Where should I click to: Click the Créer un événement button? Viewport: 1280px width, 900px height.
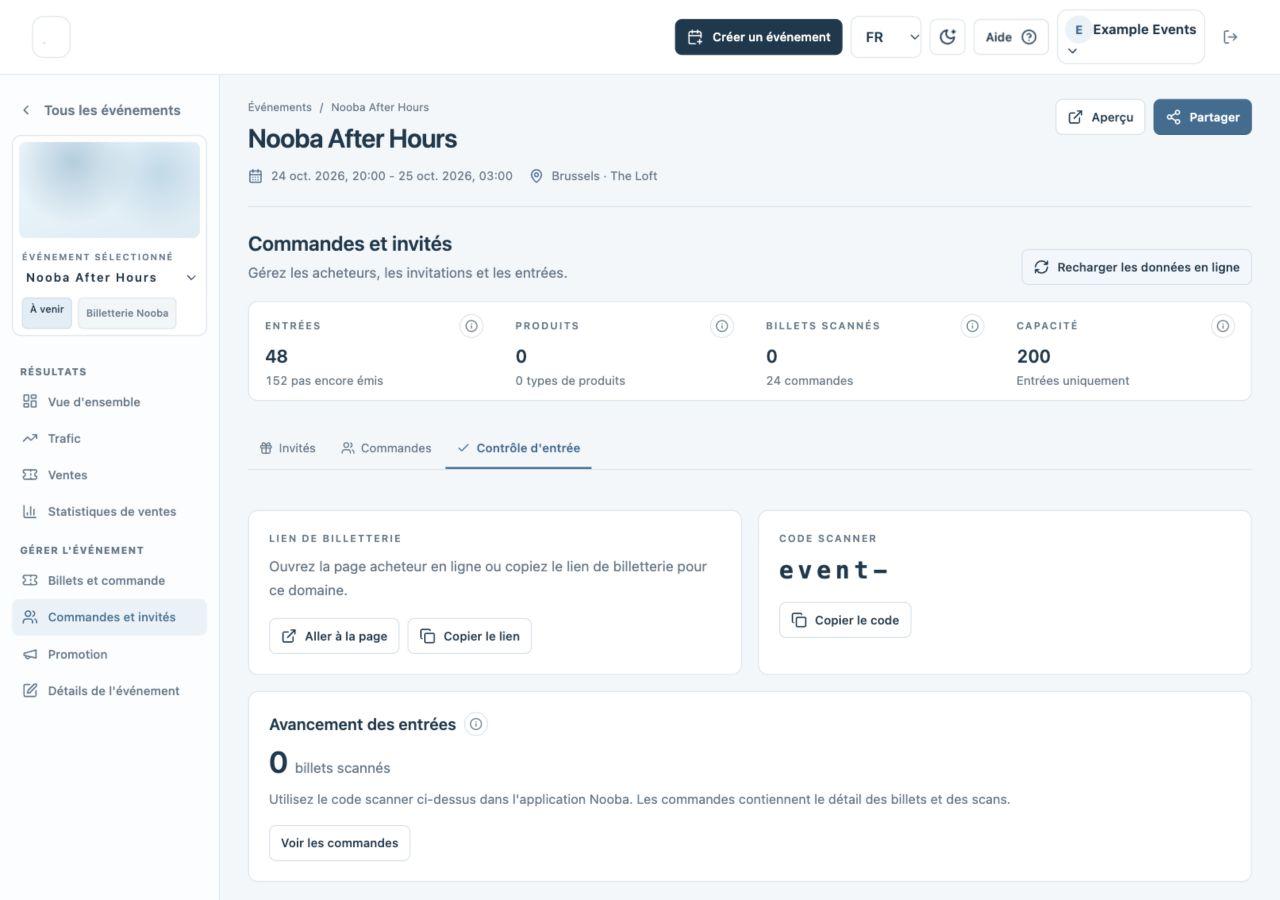point(758,37)
